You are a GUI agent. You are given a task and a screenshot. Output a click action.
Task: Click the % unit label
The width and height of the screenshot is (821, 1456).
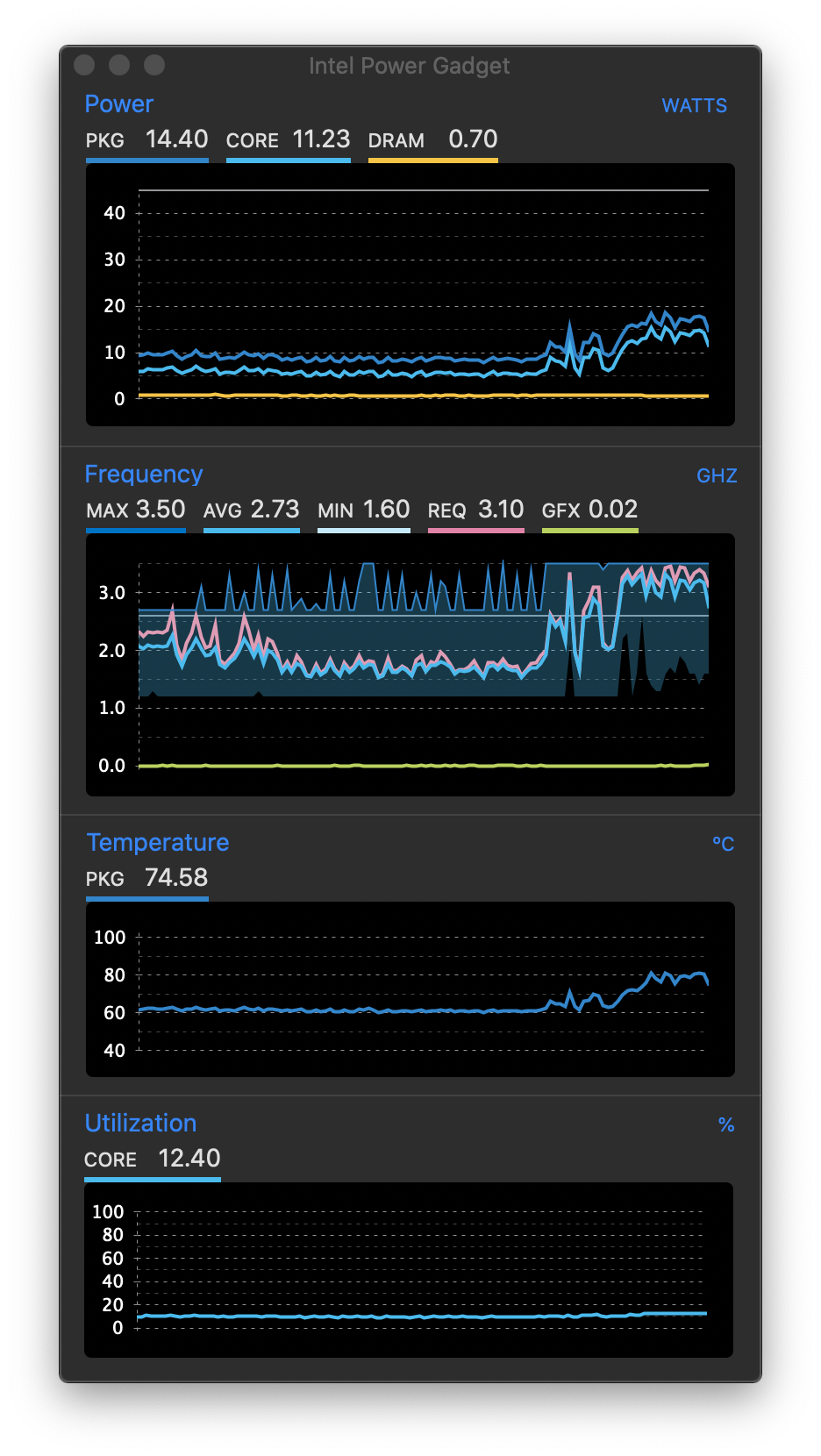[726, 1124]
